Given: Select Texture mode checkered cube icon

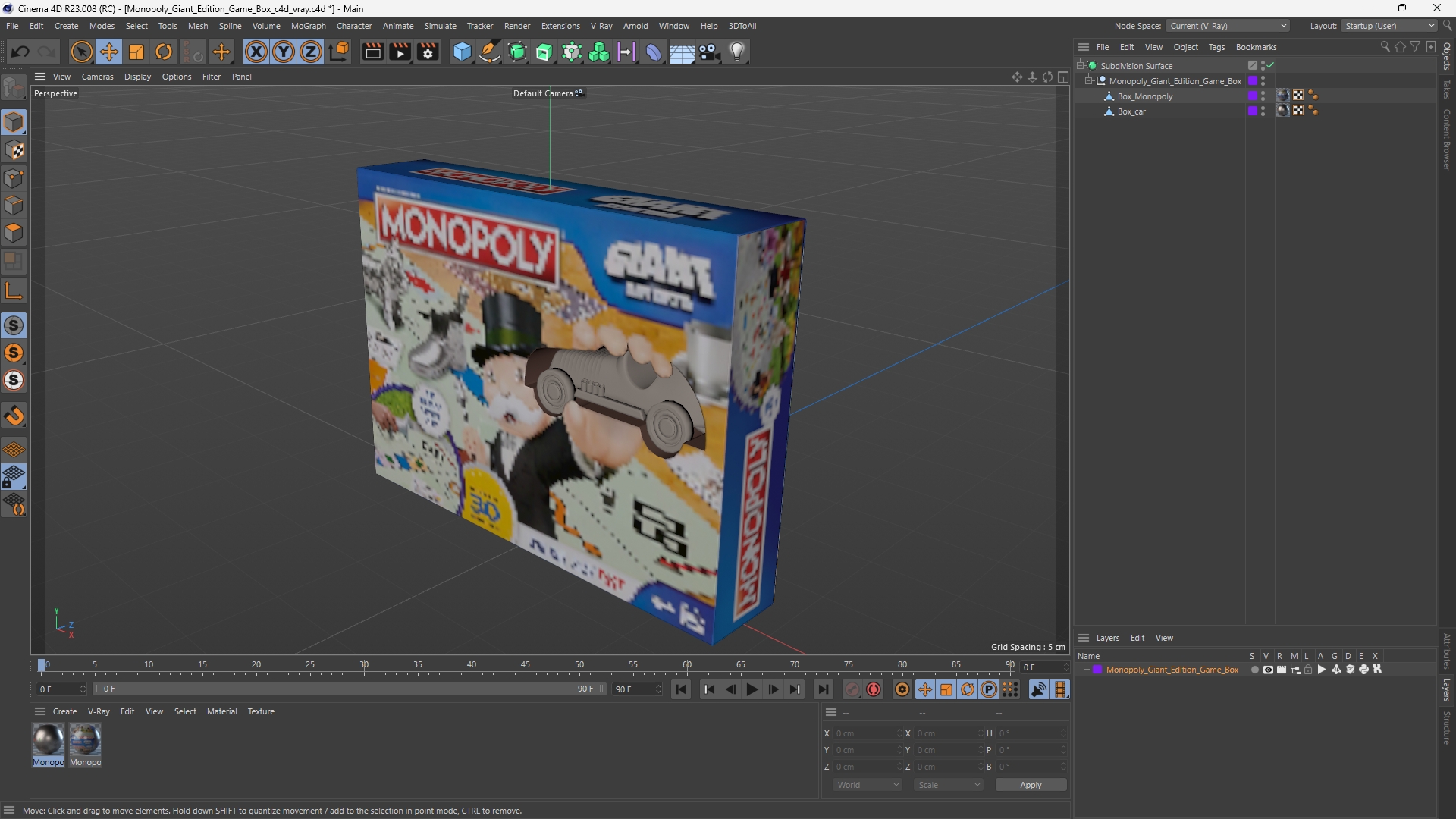Looking at the screenshot, I should click(x=14, y=150).
